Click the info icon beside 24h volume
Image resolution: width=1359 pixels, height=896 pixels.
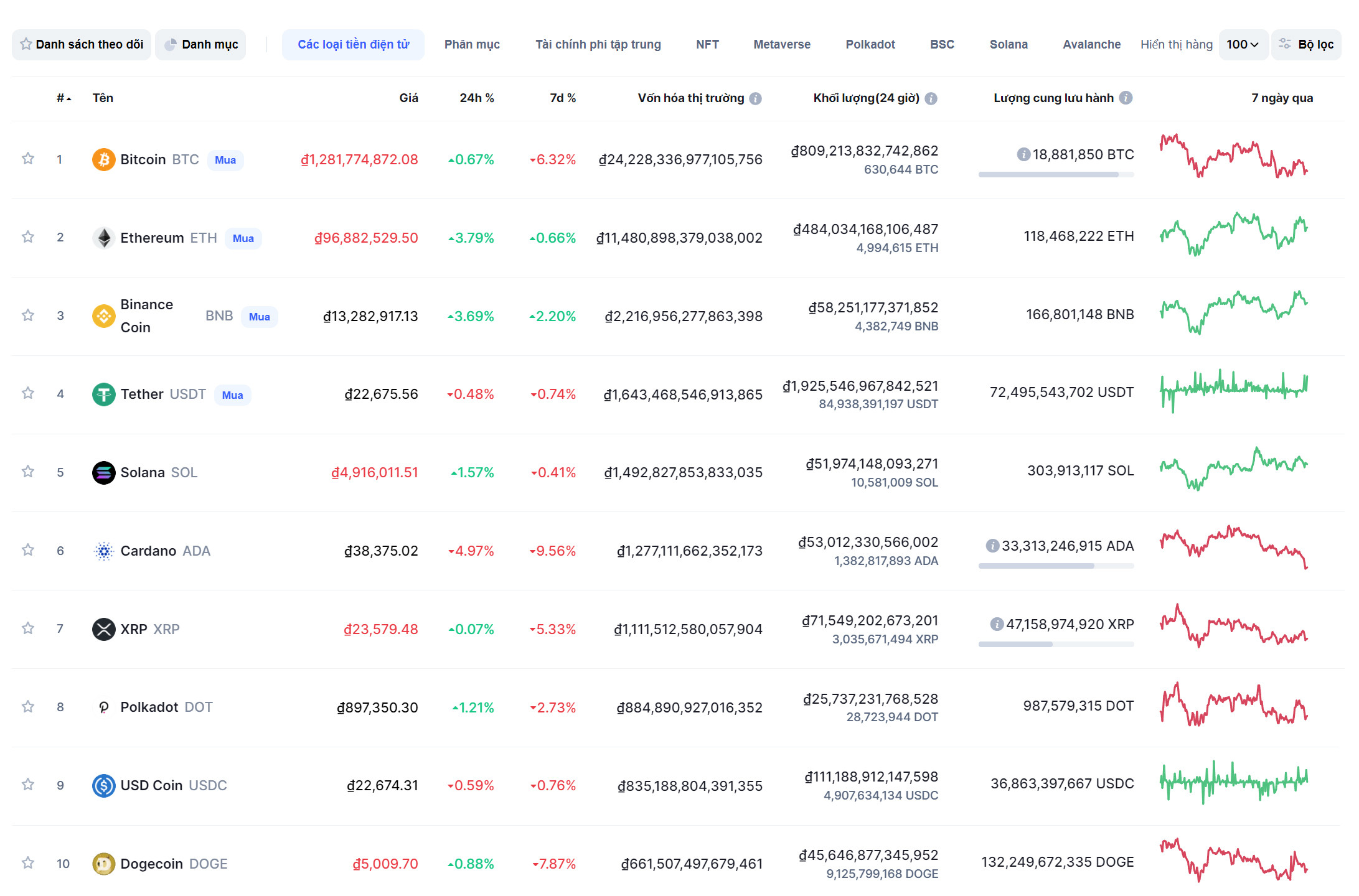pyautogui.click(x=931, y=98)
